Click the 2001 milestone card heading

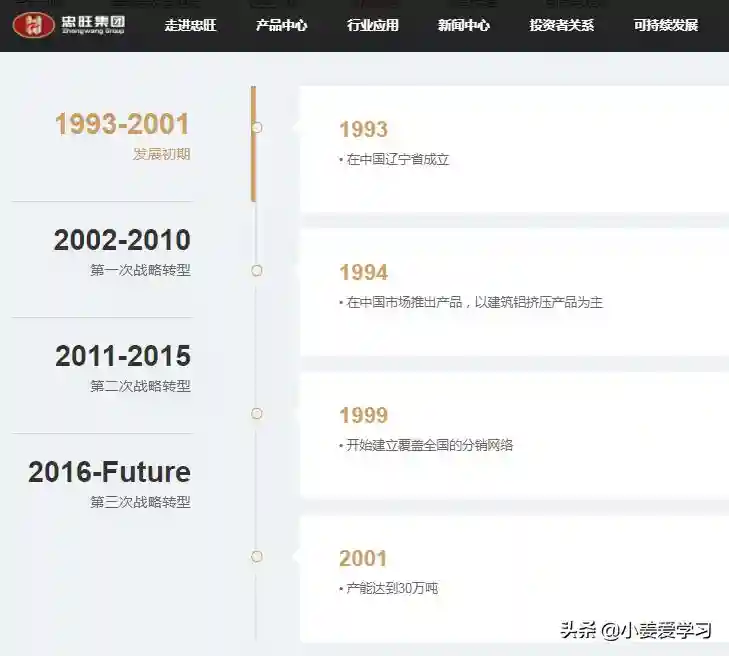(363, 559)
